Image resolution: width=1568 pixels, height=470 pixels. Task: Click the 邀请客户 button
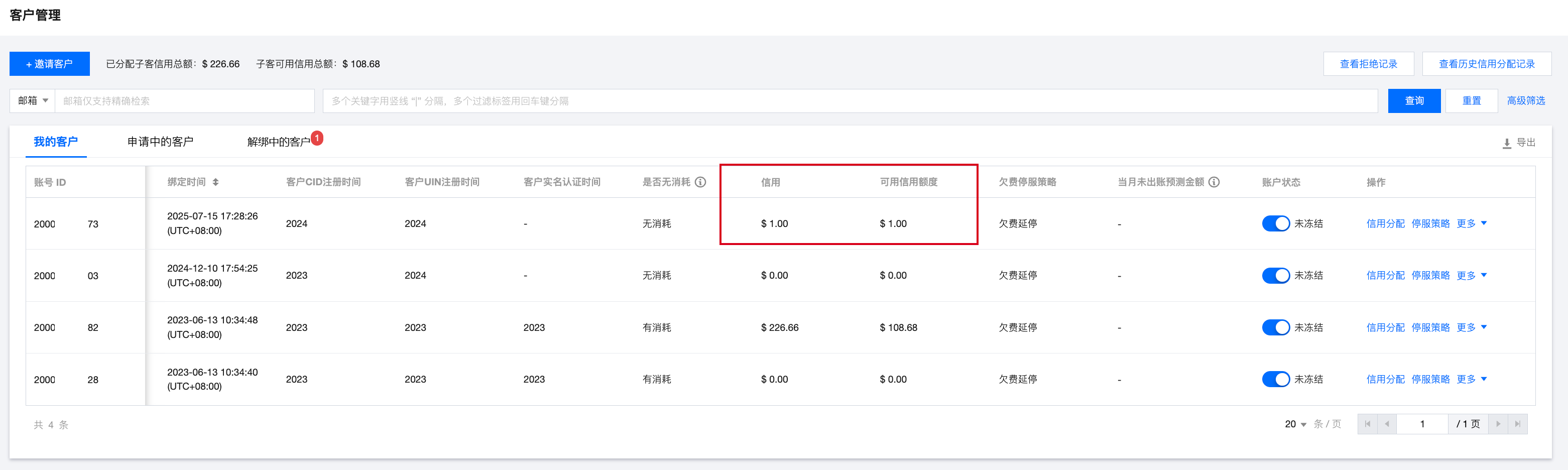click(x=49, y=64)
